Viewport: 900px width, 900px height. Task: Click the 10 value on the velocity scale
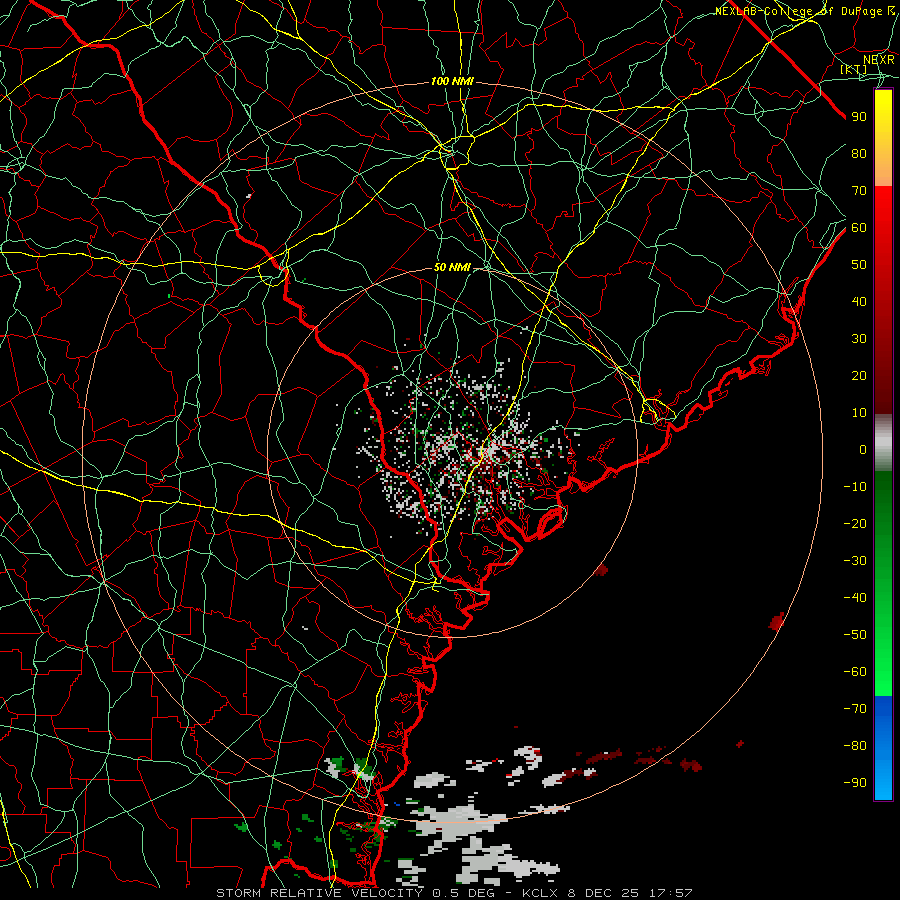click(x=859, y=413)
